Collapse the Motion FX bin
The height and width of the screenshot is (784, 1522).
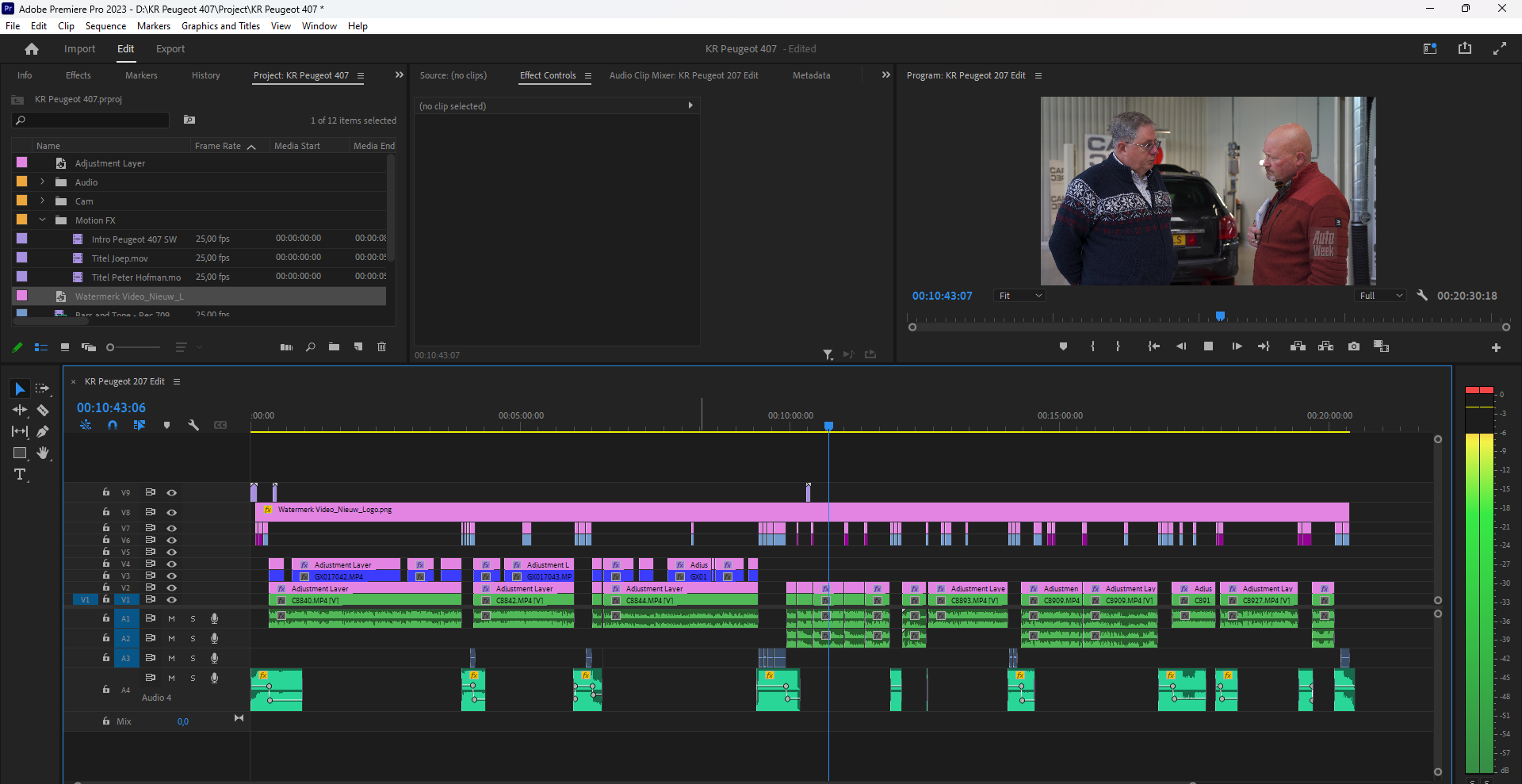coord(43,220)
